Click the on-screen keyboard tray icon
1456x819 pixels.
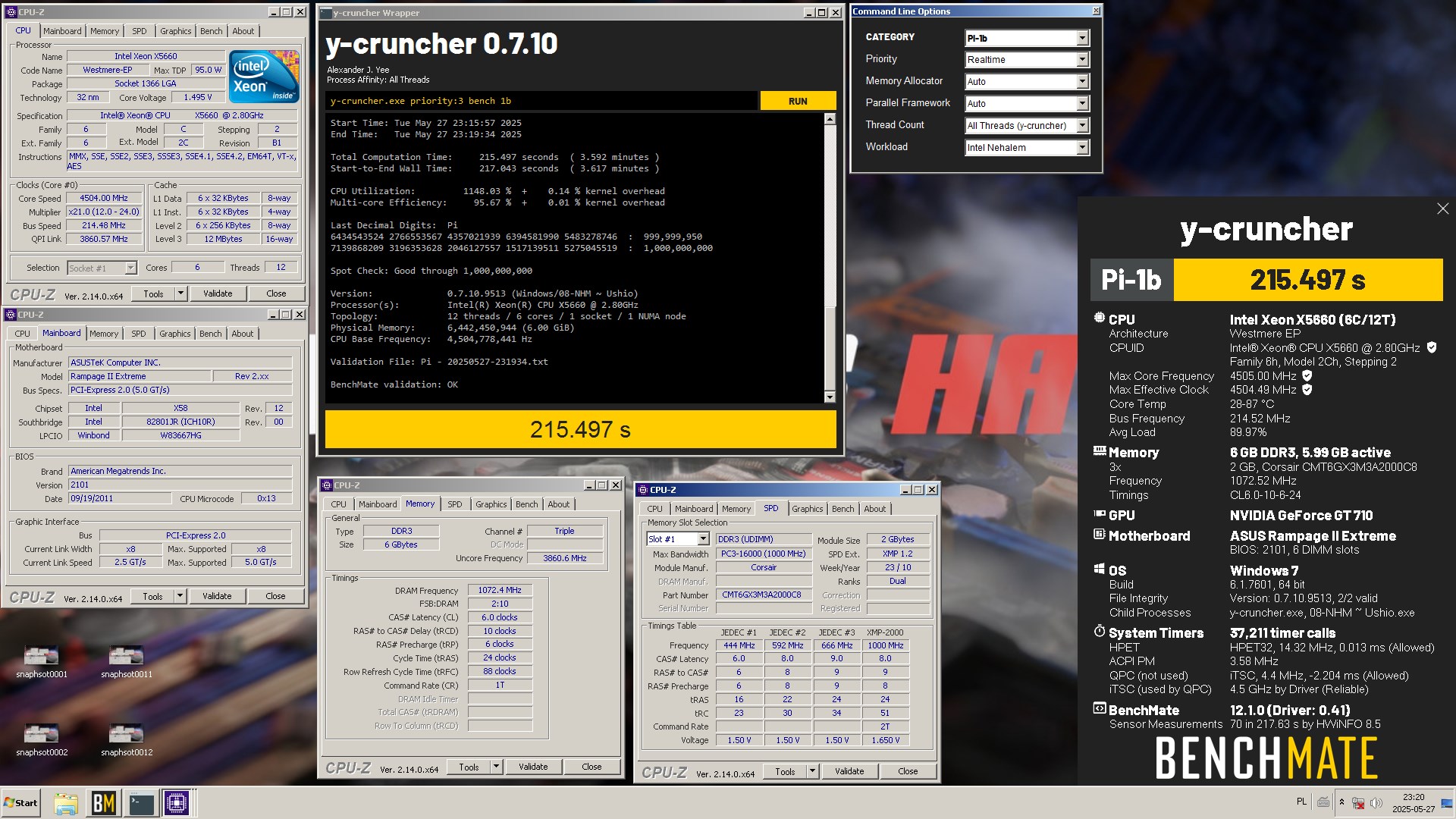point(1323,802)
